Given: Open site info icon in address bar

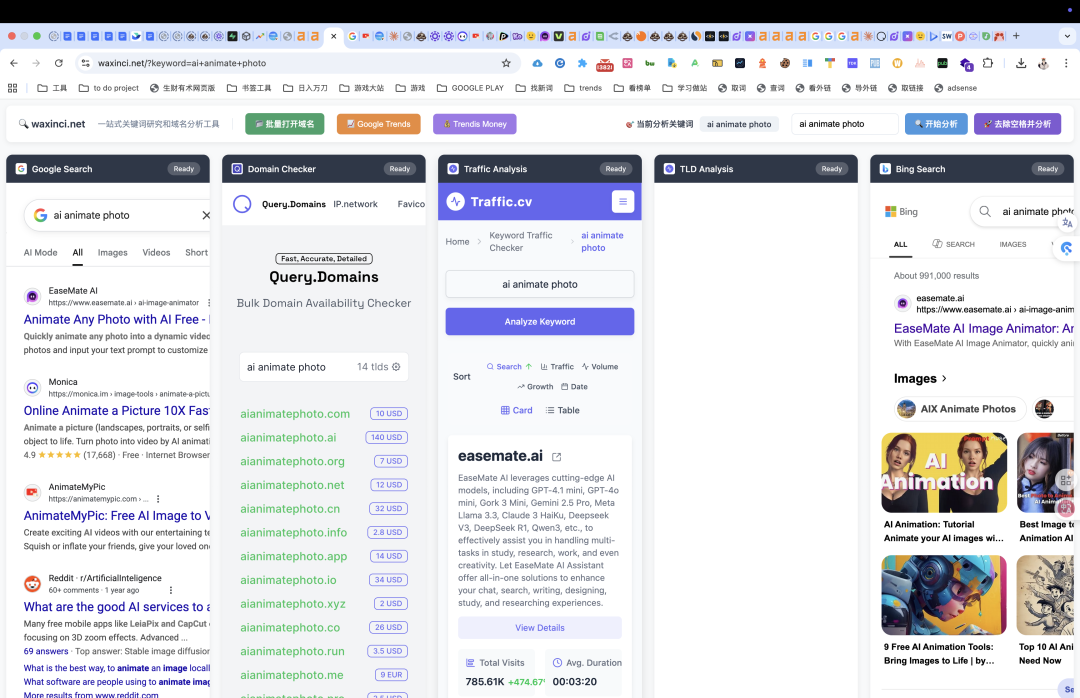Looking at the screenshot, I should 85,63.
